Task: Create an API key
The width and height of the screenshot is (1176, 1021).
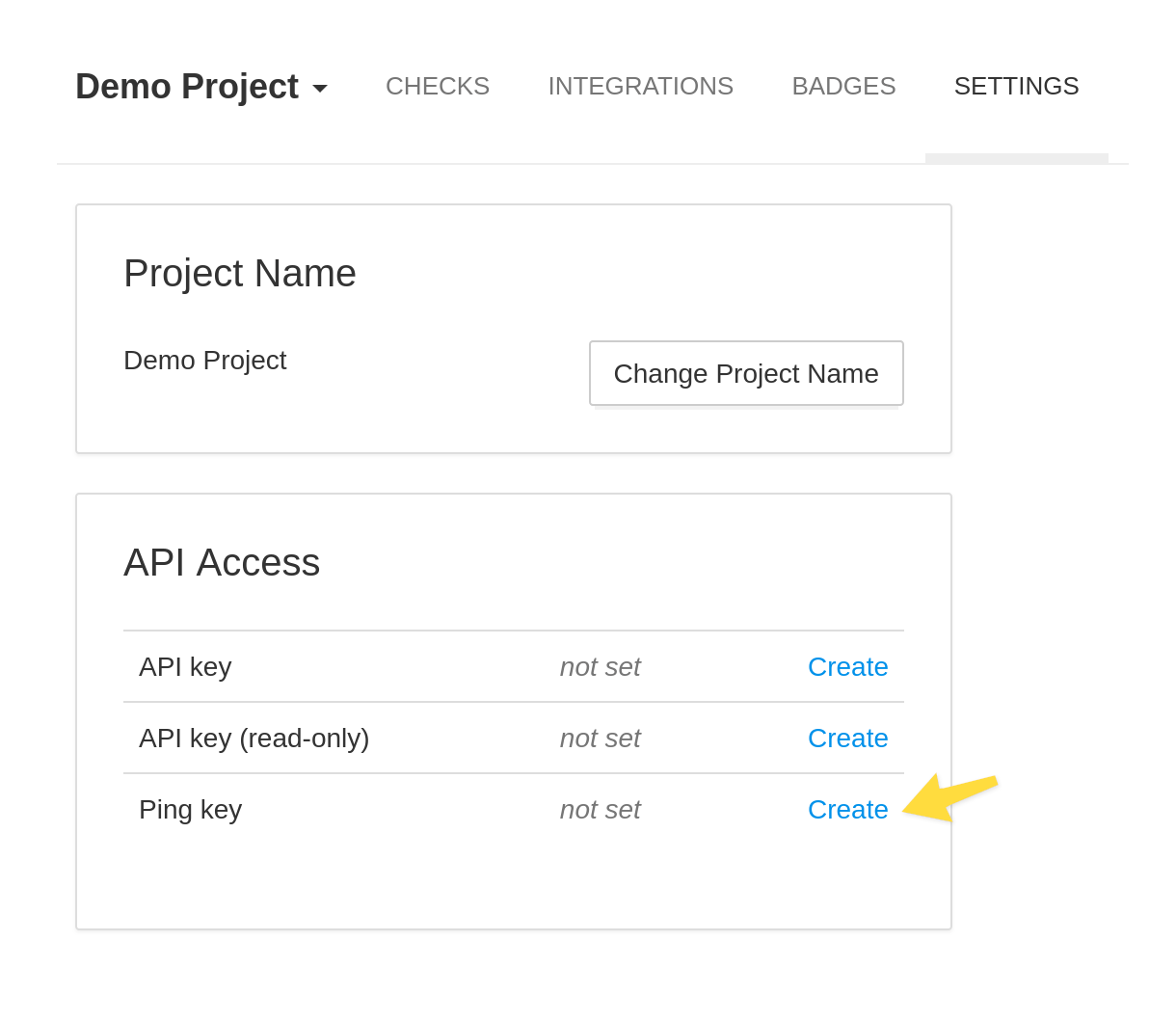Action: pos(848,666)
